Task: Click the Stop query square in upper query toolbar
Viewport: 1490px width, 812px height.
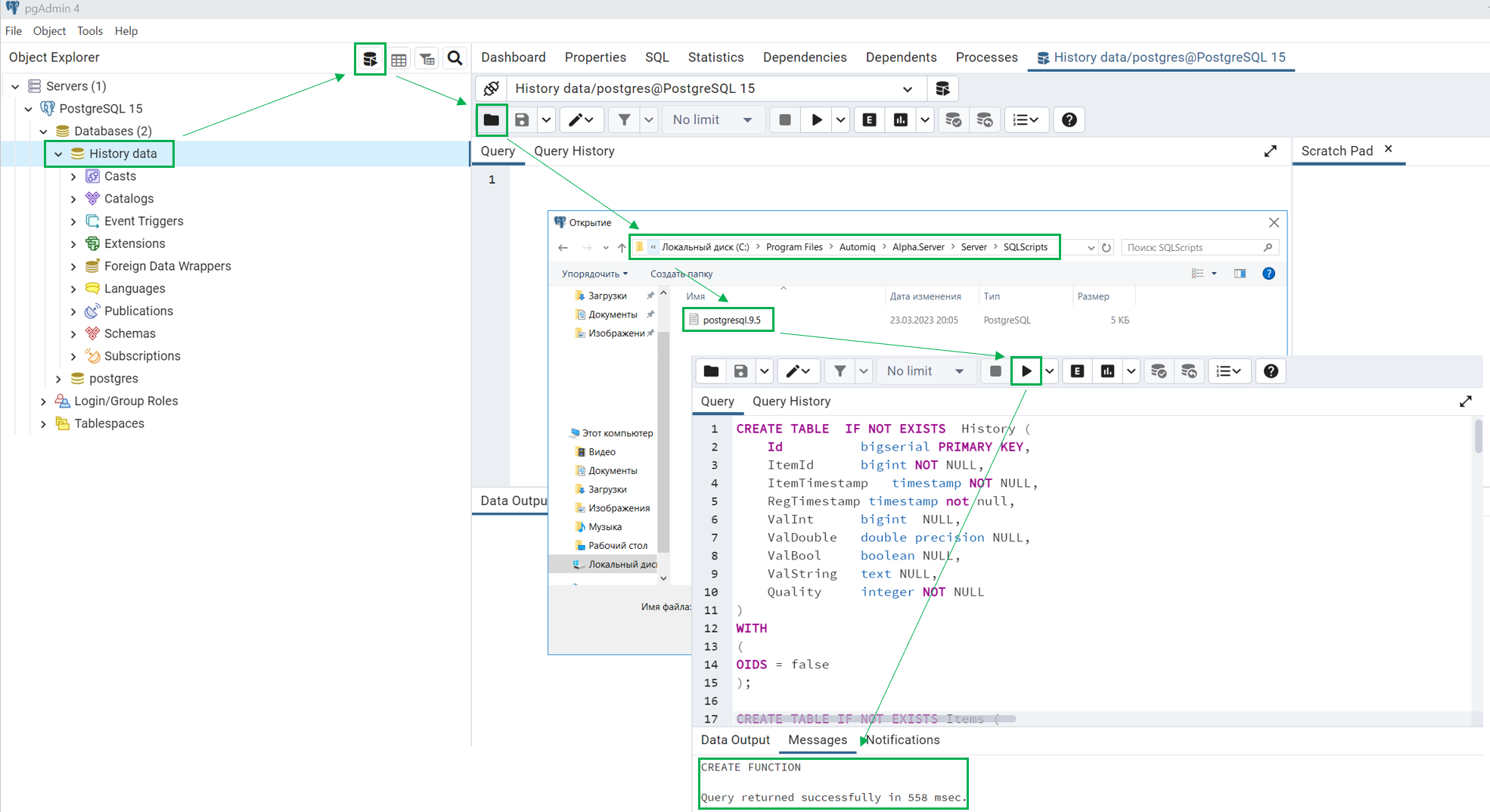Action: (785, 119)
